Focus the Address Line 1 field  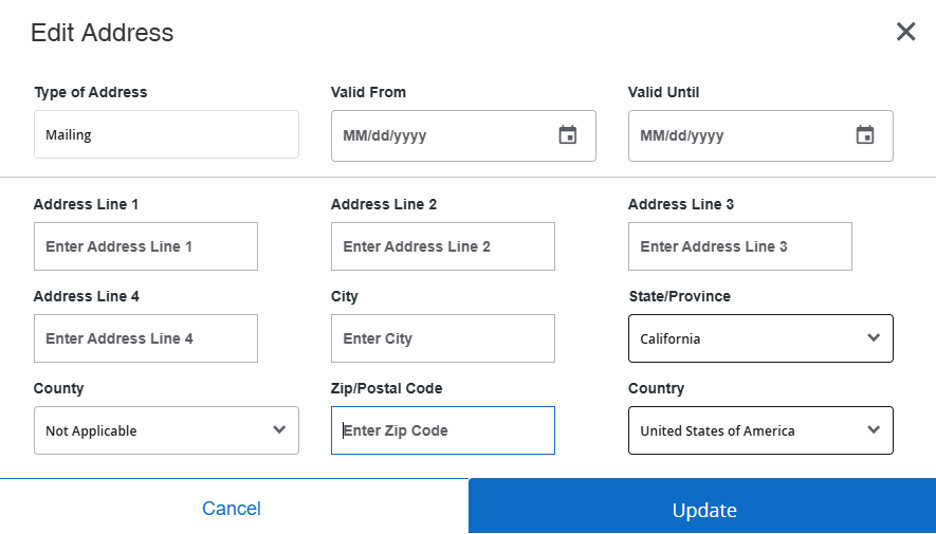click(145, 246)
